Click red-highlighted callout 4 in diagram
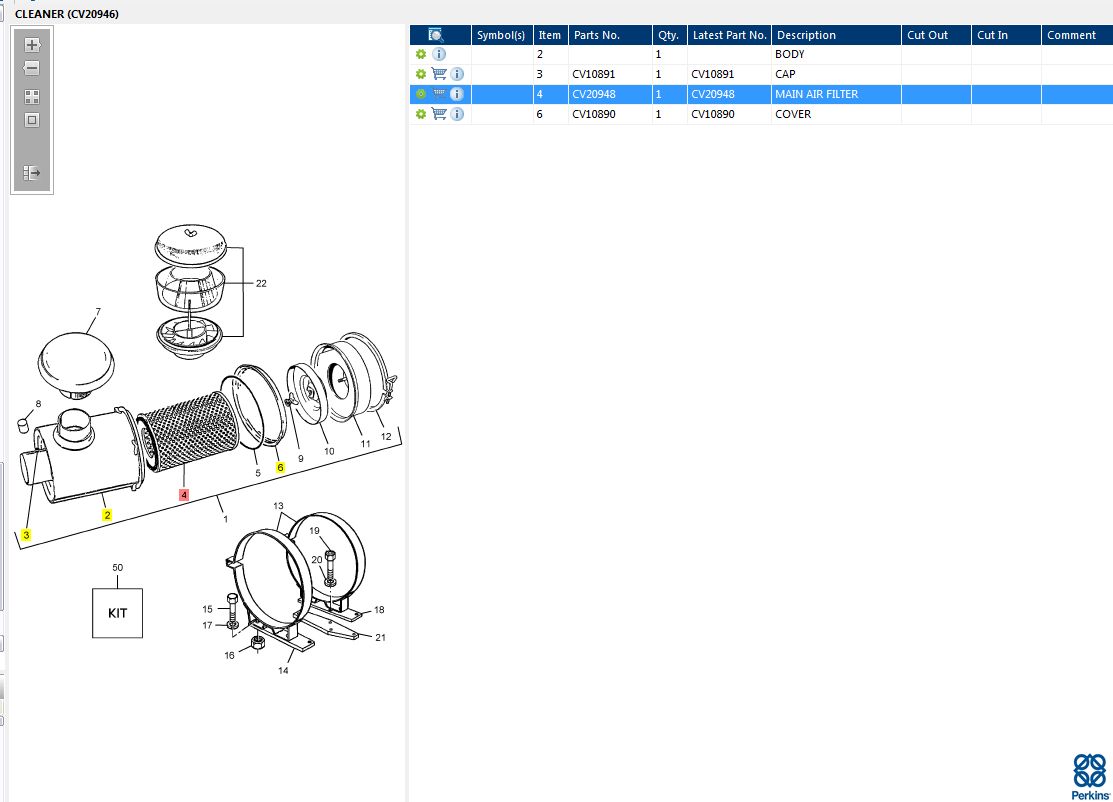The height and width of the screenshot is (802, 1113). coord(184,495)
